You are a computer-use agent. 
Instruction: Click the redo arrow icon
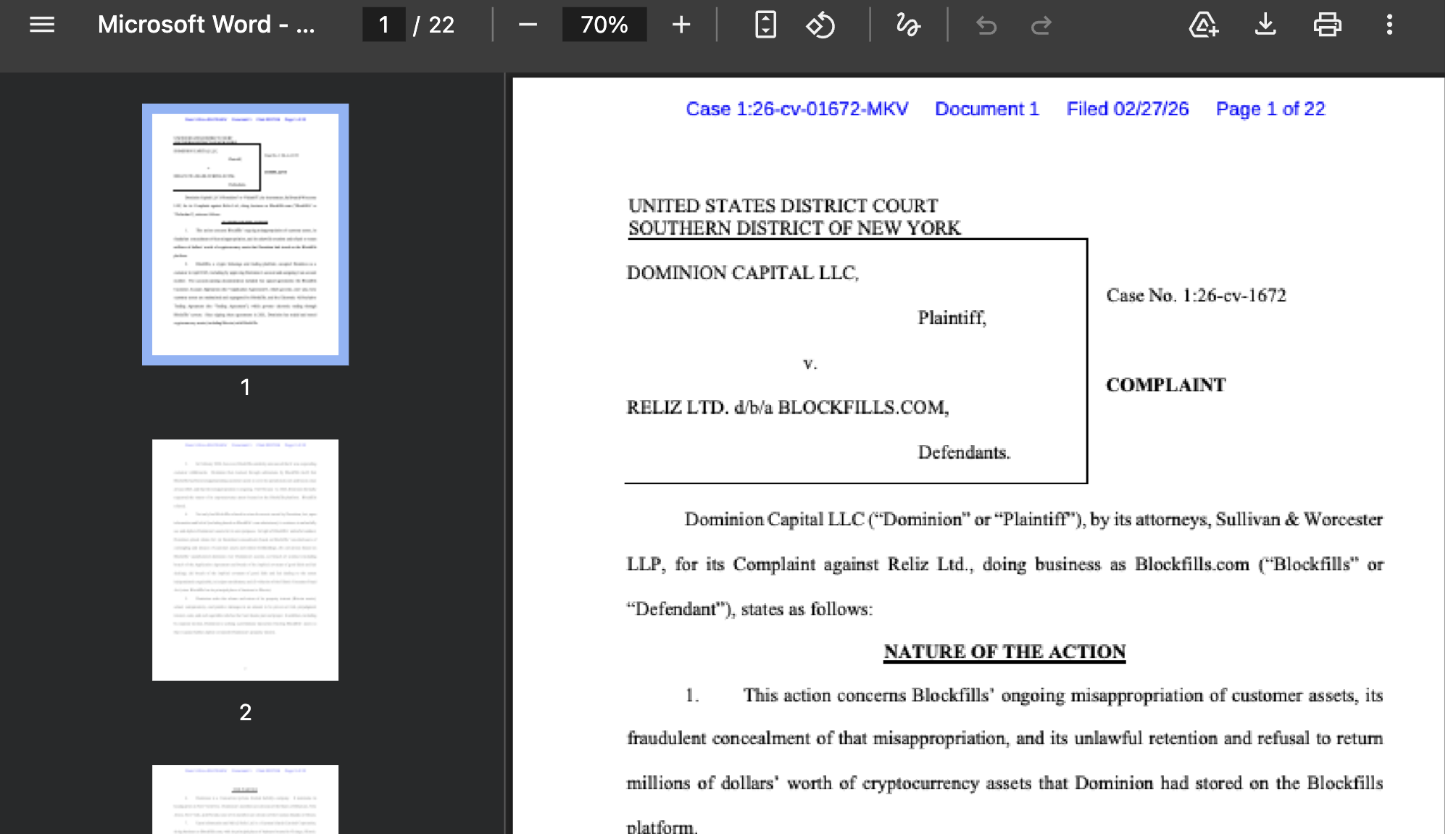1041,26
